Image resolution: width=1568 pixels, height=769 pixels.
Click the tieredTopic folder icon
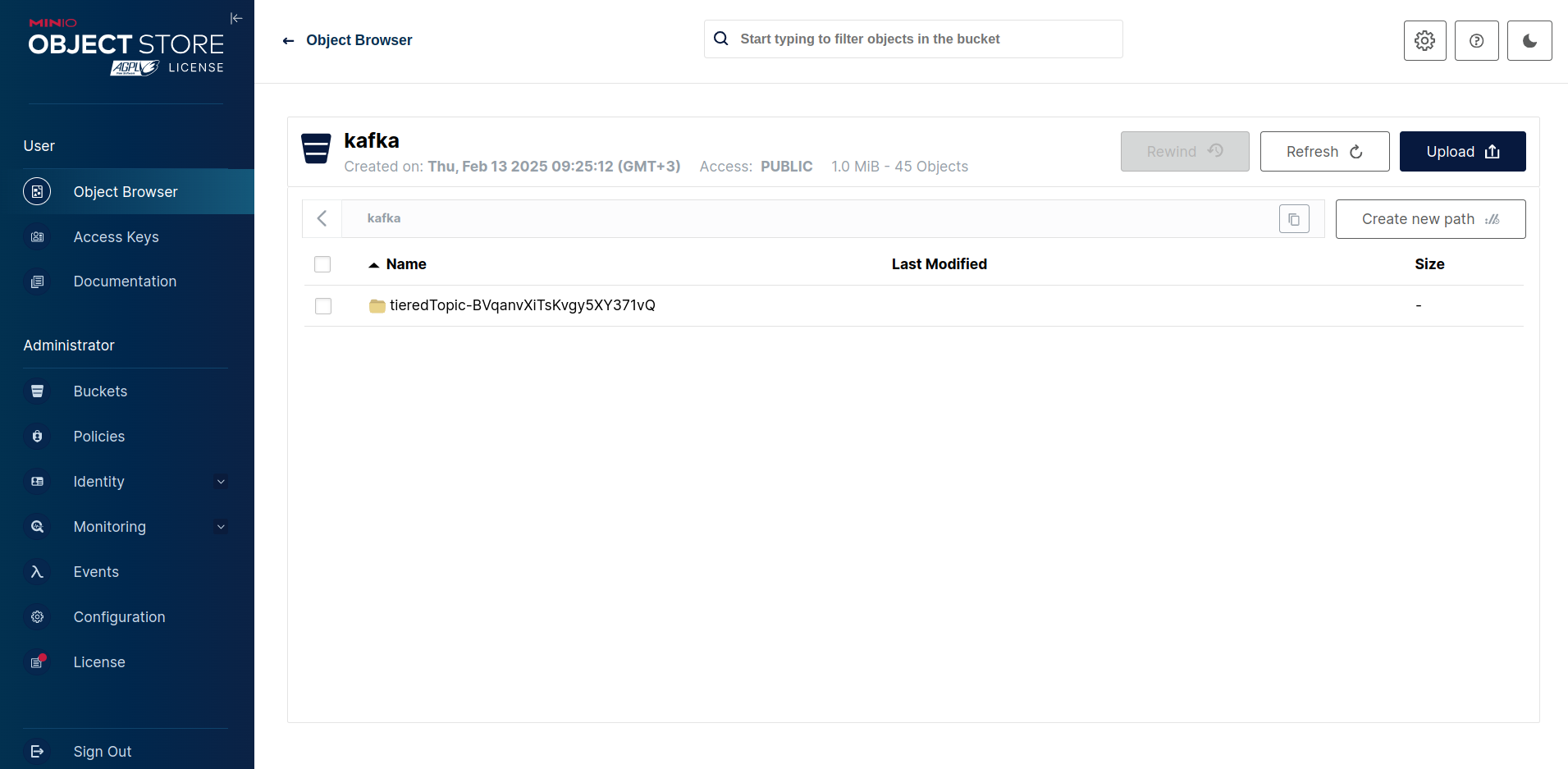coord(377,306)
